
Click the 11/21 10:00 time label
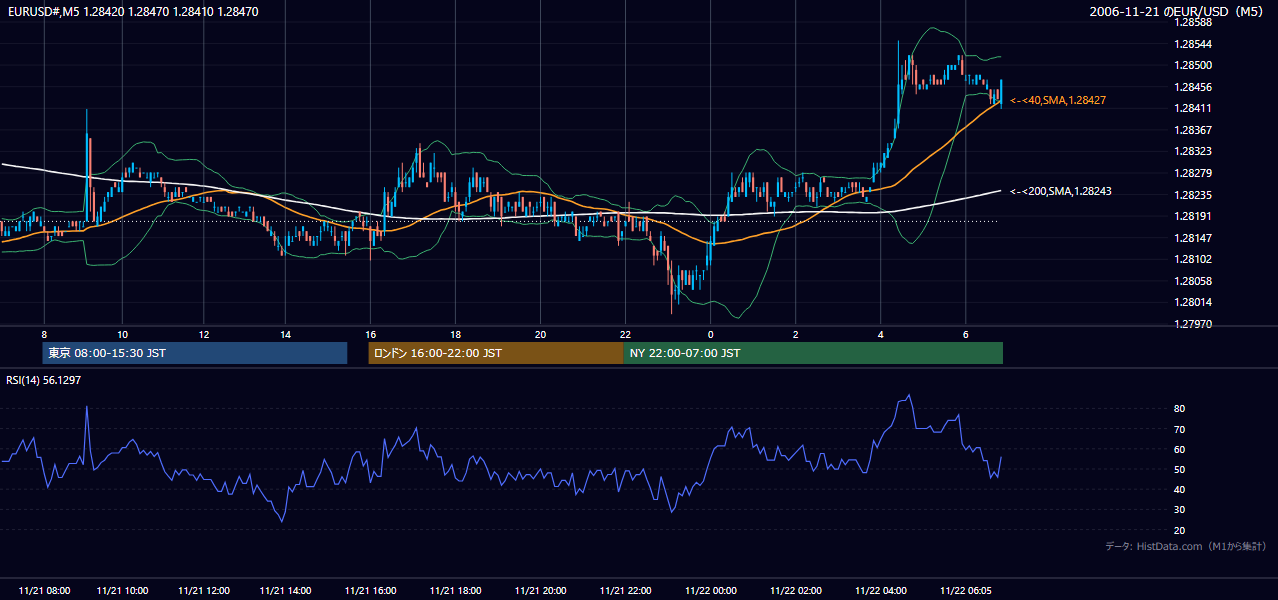(122, 590)
